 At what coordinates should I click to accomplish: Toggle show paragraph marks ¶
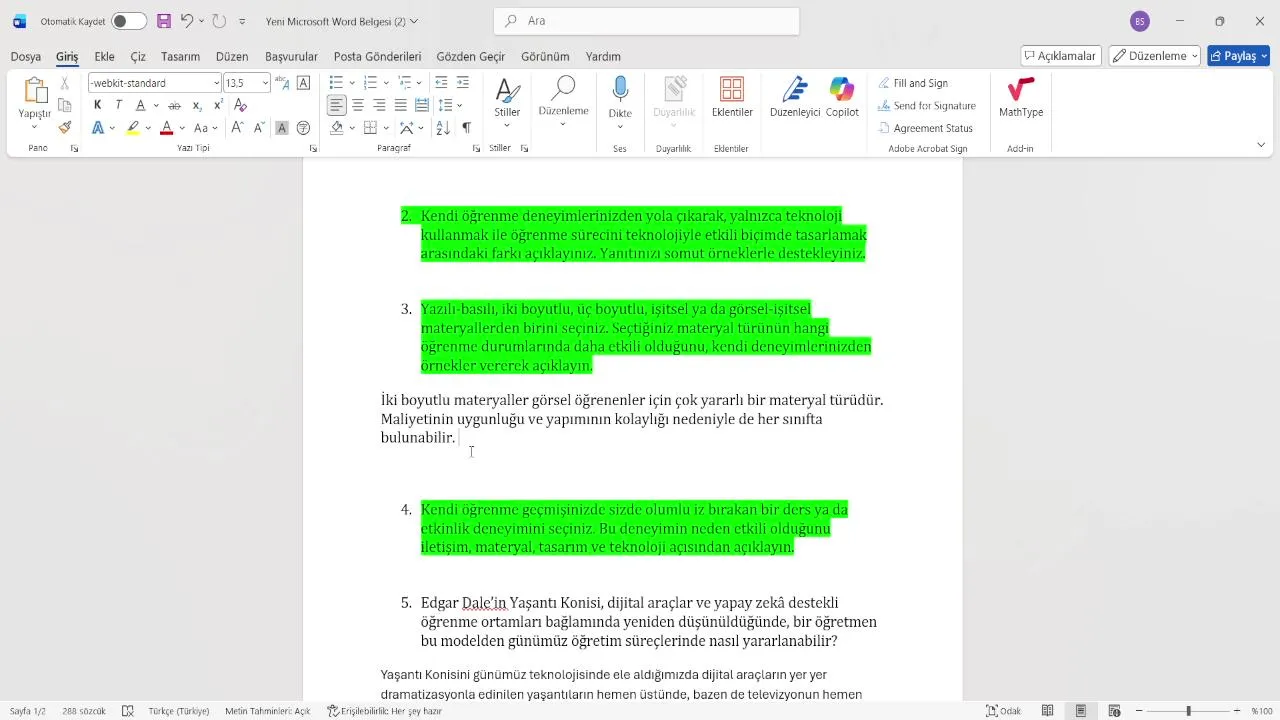tap(466, 128)
